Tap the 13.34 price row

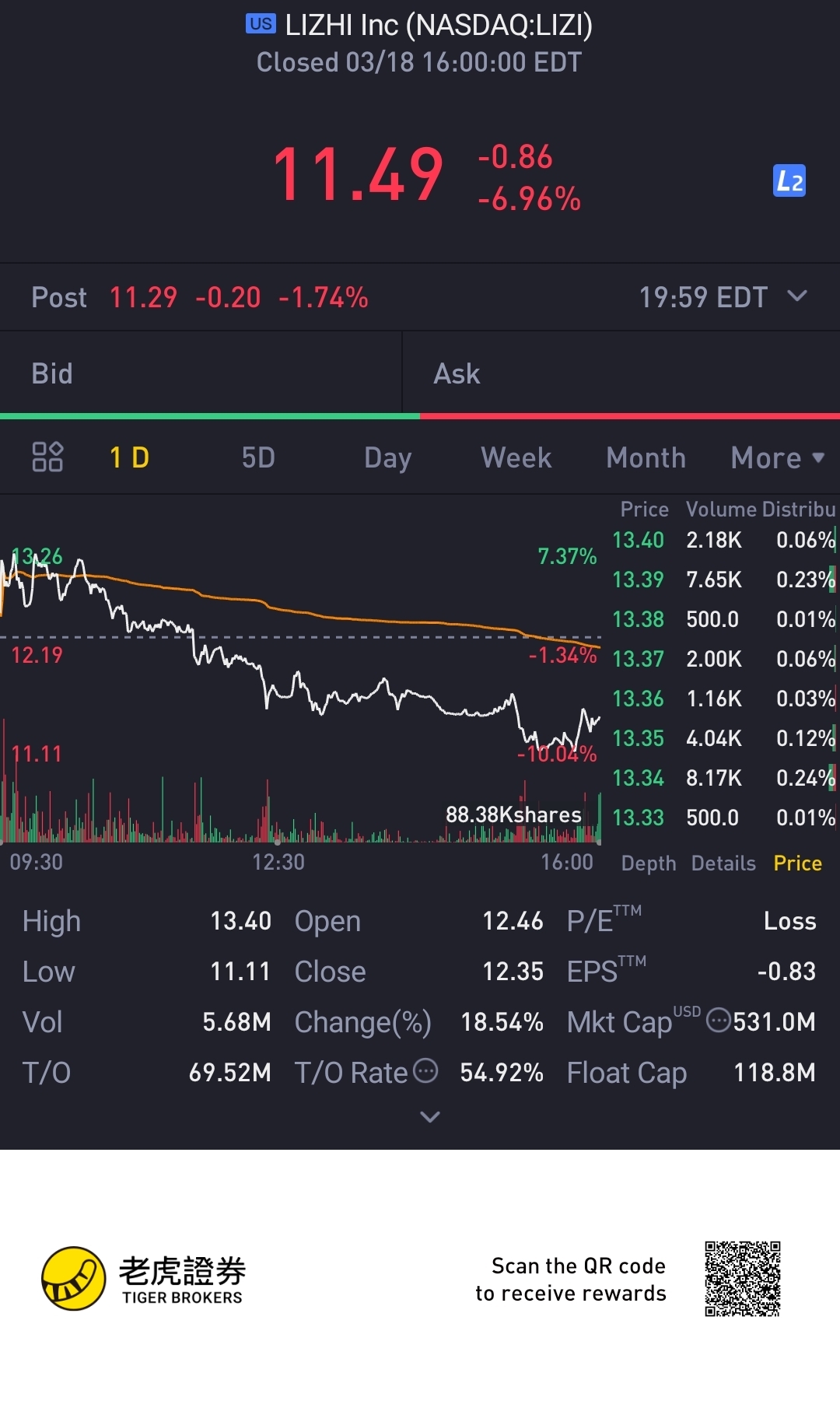(x=723, y=778)
